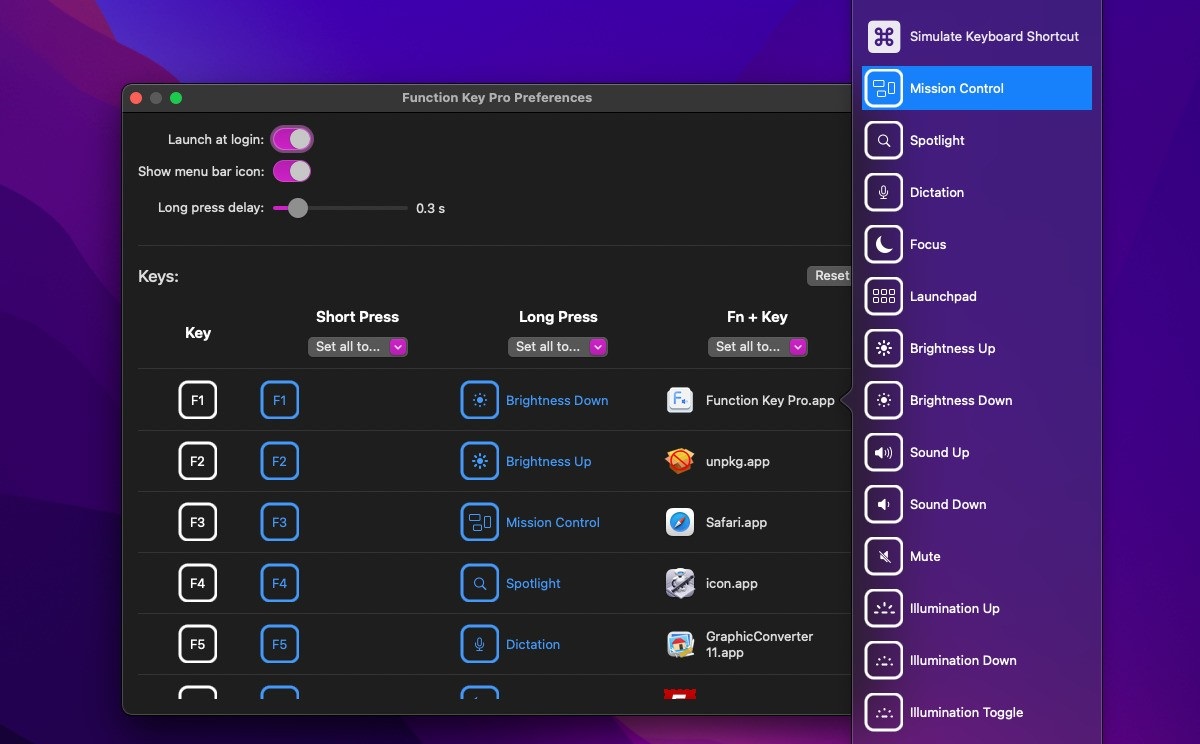Click icon.app in the F4 row
The height and width of the screenshot is (744, 1200).
[712, 583]
